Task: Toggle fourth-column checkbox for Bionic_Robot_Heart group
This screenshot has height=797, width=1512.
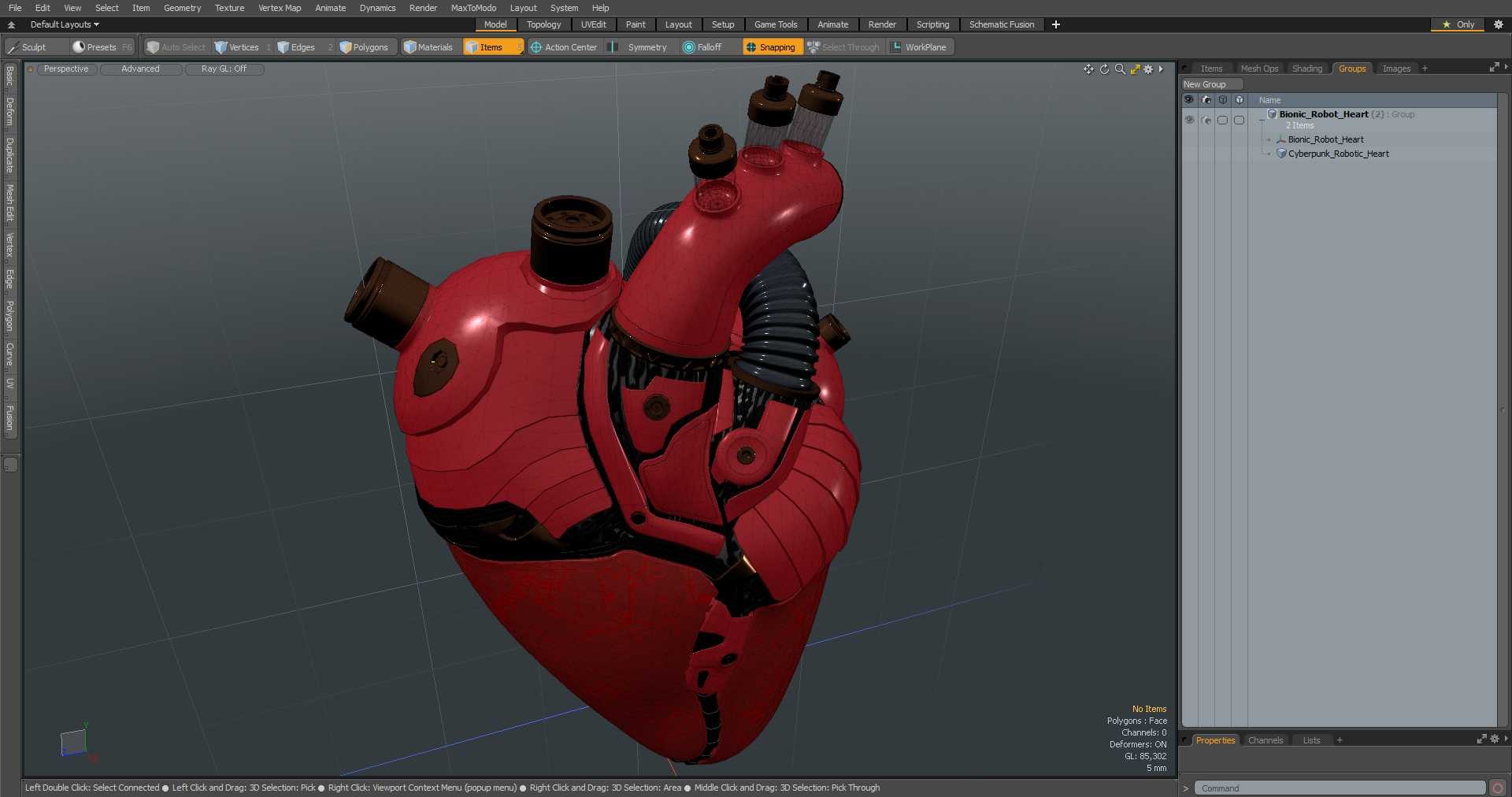Action: pyautogui.click(x=1239, y=120)
